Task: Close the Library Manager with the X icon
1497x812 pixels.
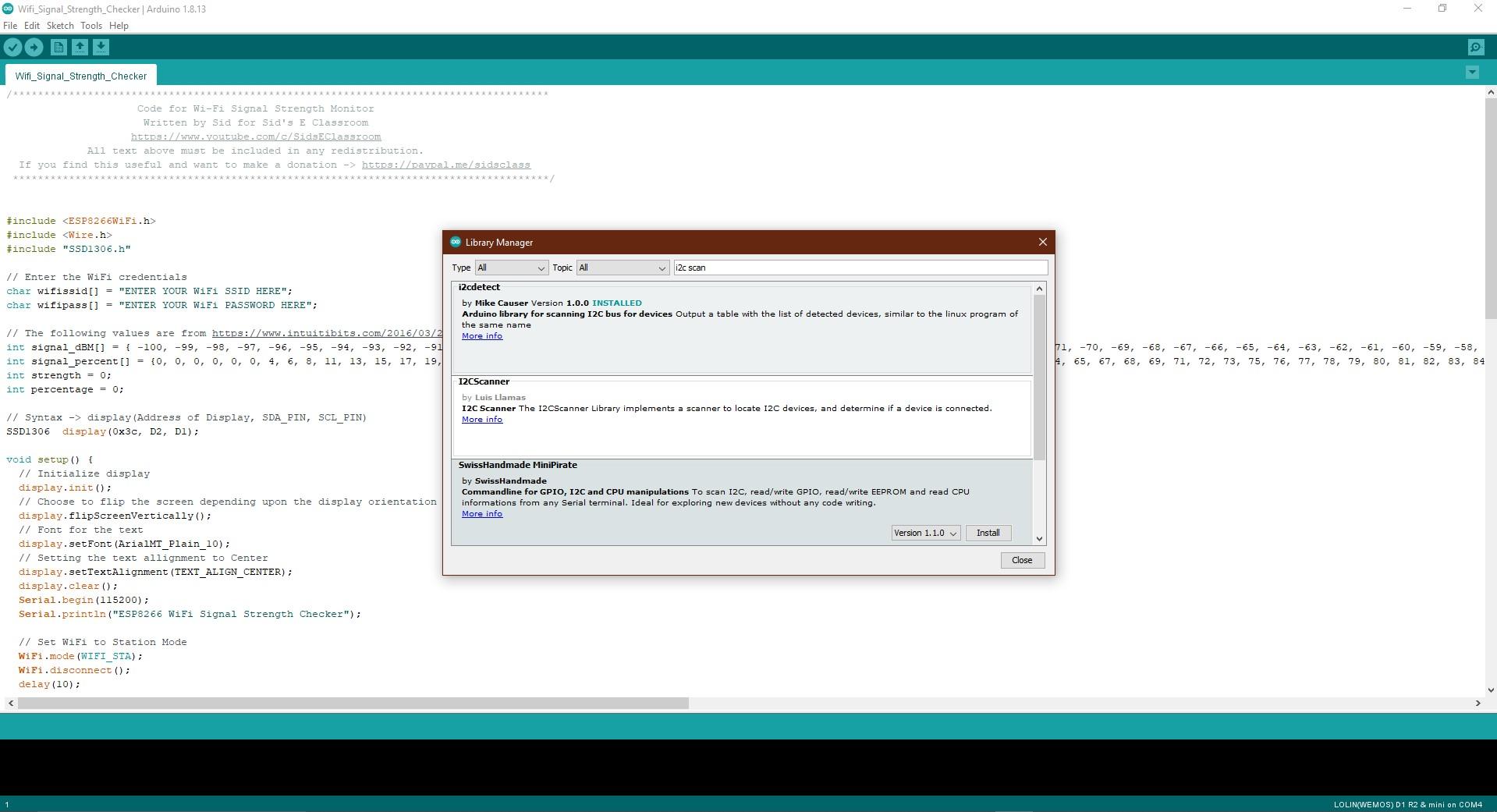Action: pos(1042,242)
